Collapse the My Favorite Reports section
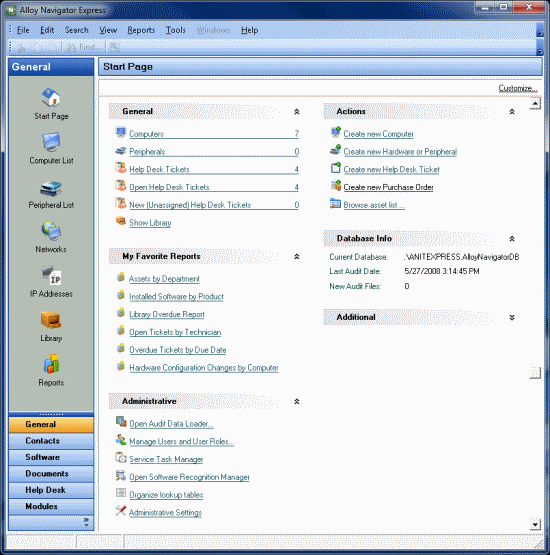550x555 pixels. point(297,257)
